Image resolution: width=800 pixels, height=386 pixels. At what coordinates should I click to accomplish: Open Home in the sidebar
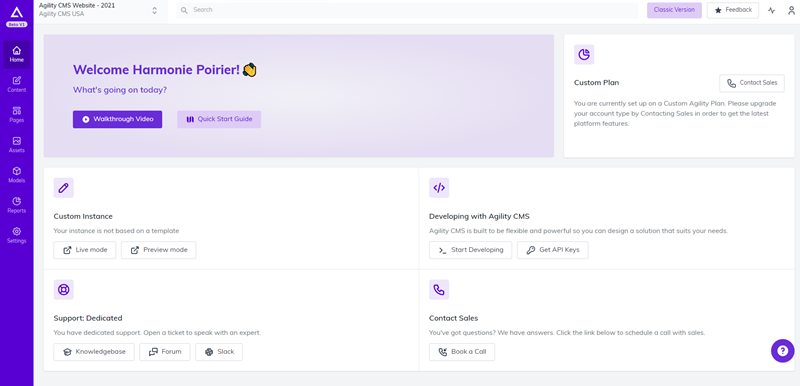(17, 54)
